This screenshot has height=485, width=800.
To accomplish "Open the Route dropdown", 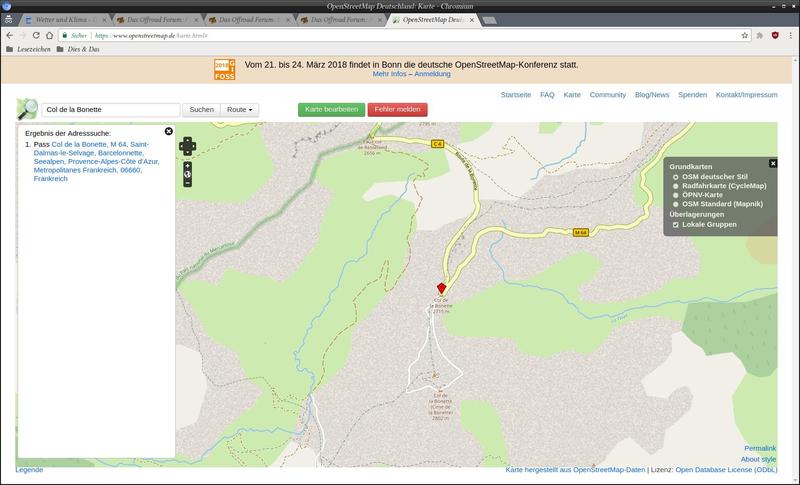I will coord(239,110).
